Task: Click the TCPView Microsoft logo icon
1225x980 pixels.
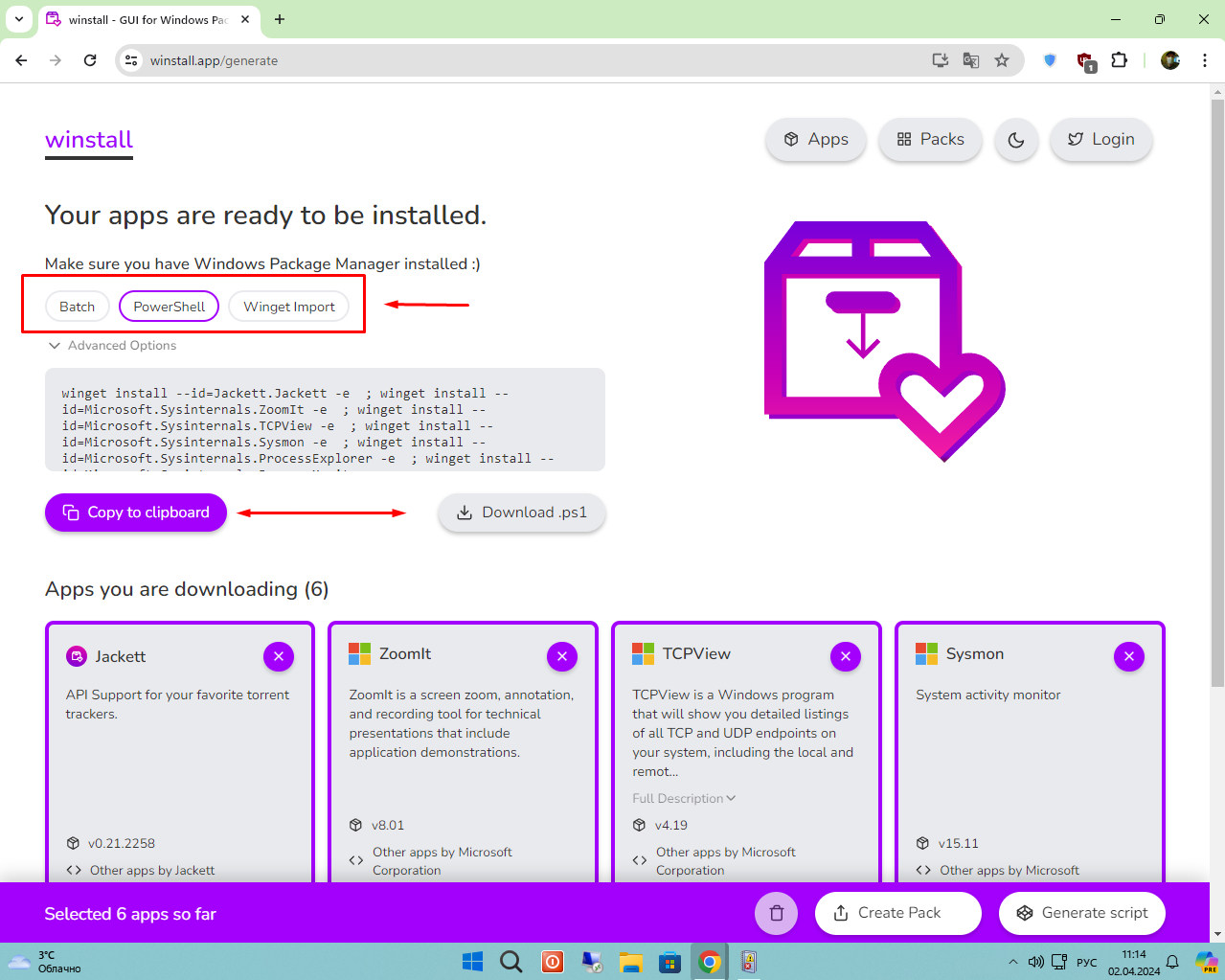Action: [644, 654]
